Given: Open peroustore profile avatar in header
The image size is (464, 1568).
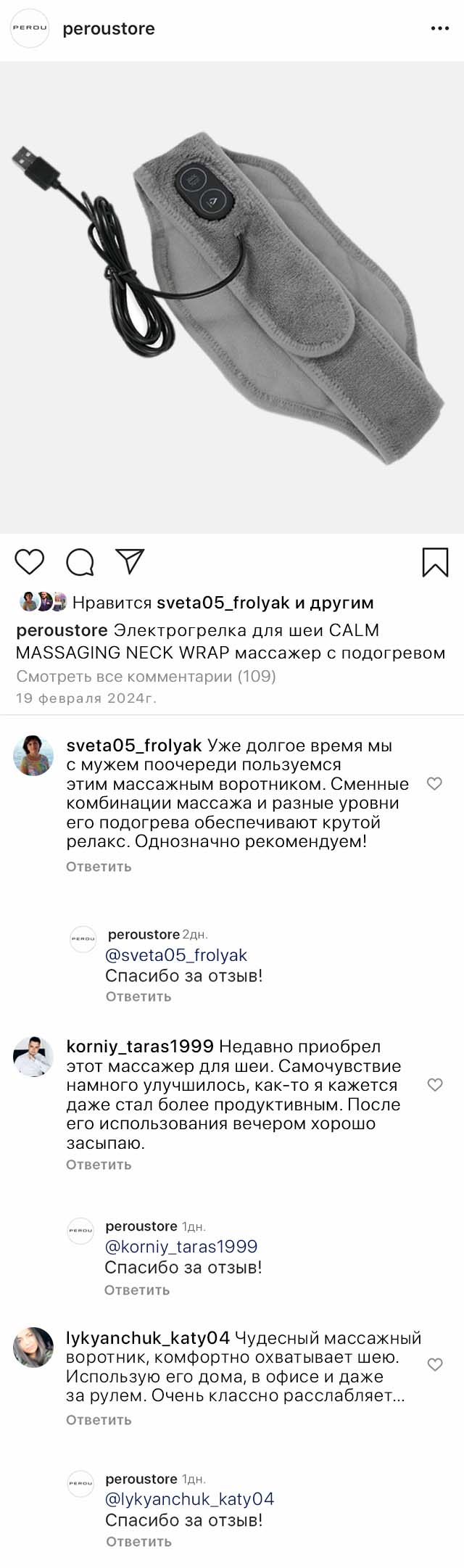Looking at the screenshot, I should 30,29.
